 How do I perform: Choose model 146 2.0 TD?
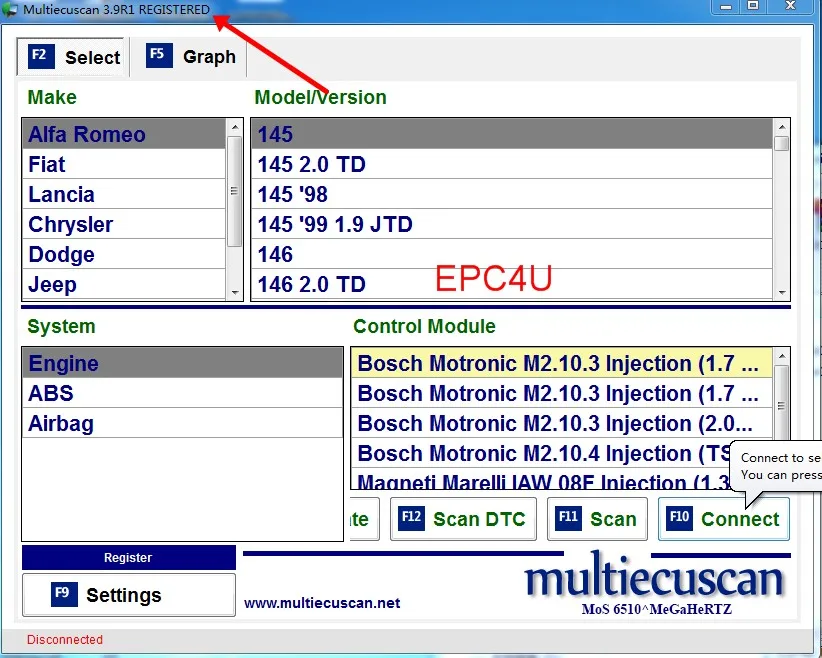tap(512, 284)
